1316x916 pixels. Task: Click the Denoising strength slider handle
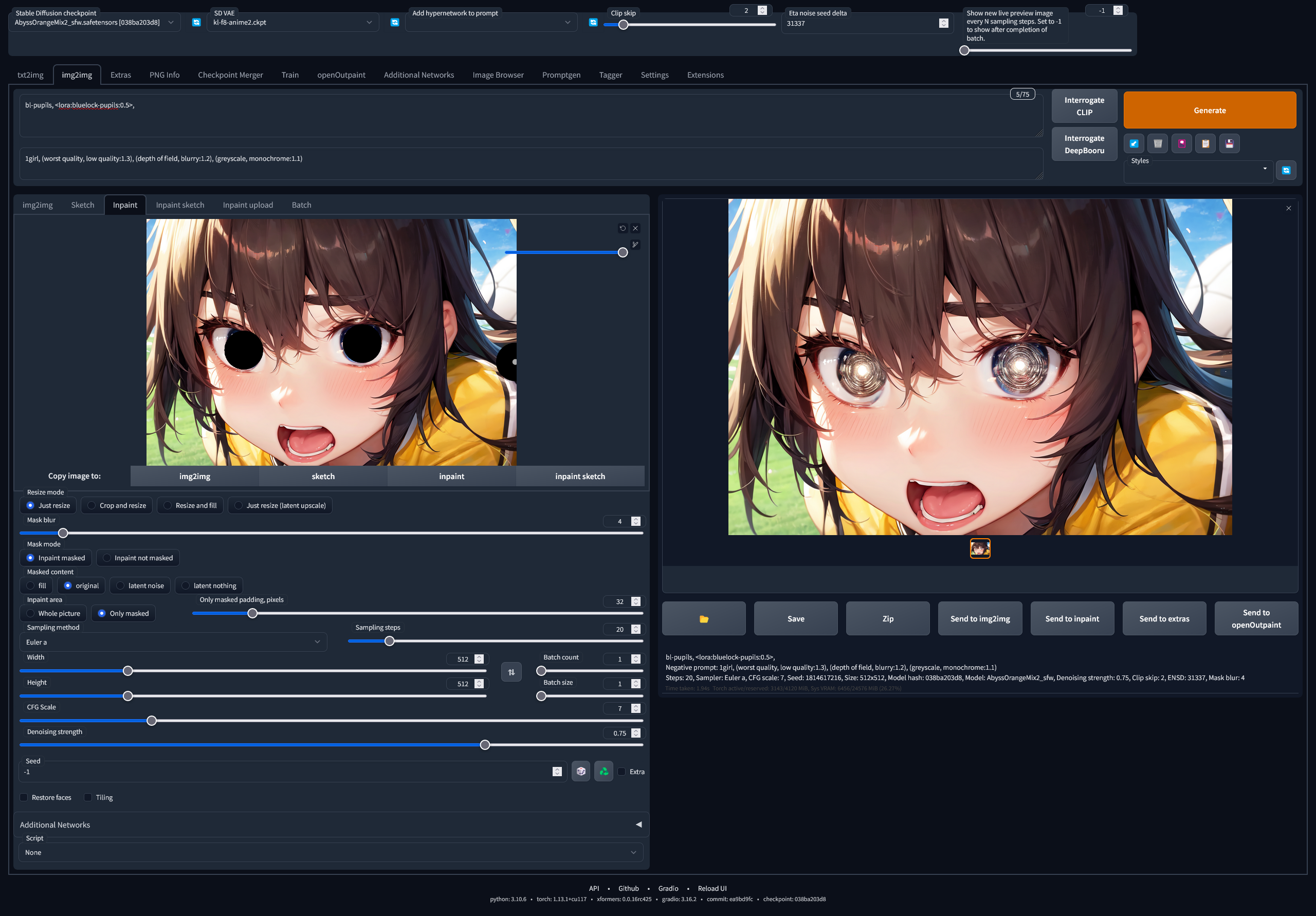(485, 745)
